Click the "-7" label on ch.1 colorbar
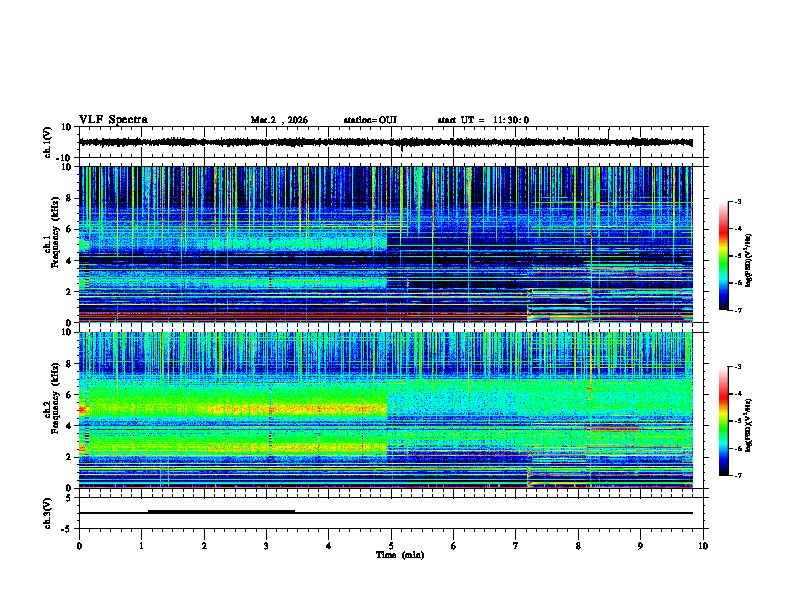Screen dimensions: 792x612 coord(737,310)
